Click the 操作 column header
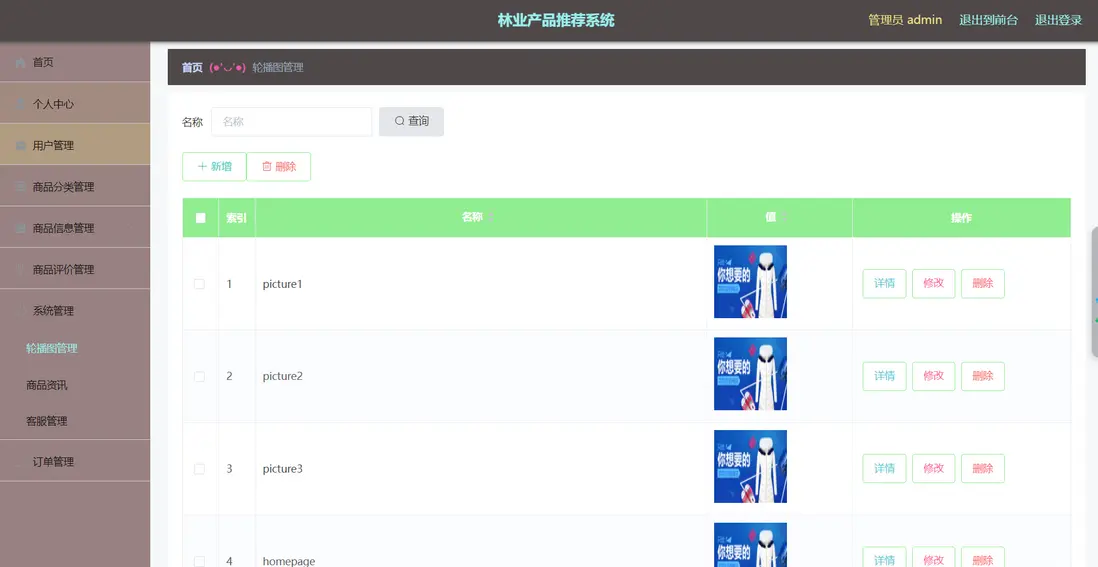1098x567 pixels. coord(961,218)
